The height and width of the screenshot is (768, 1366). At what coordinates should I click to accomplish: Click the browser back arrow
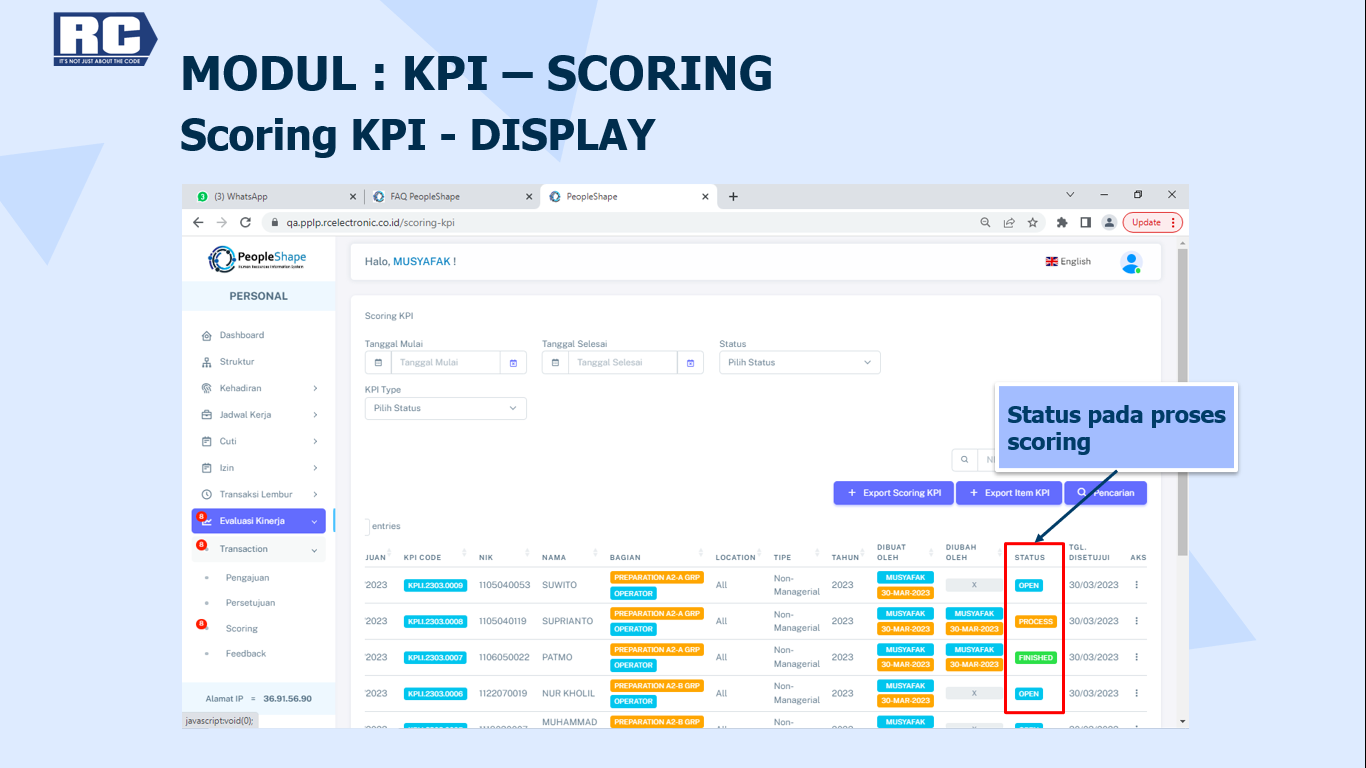[198, 223]
